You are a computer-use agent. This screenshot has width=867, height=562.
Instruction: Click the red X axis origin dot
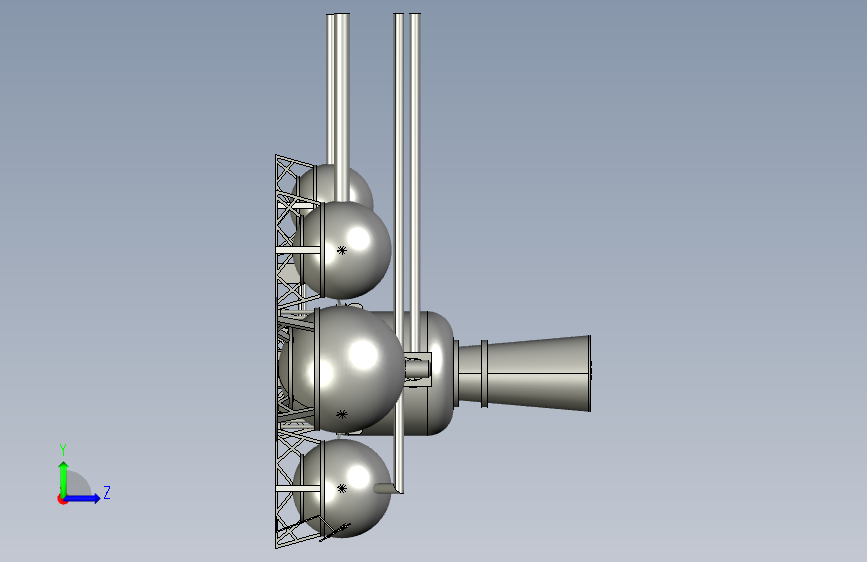pos(62,499)
